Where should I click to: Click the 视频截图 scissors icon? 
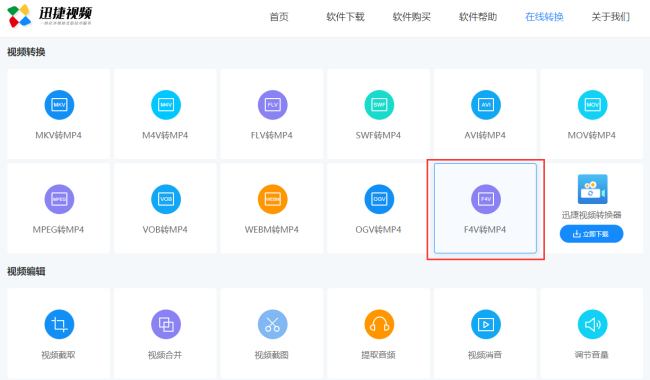point(272,324)
